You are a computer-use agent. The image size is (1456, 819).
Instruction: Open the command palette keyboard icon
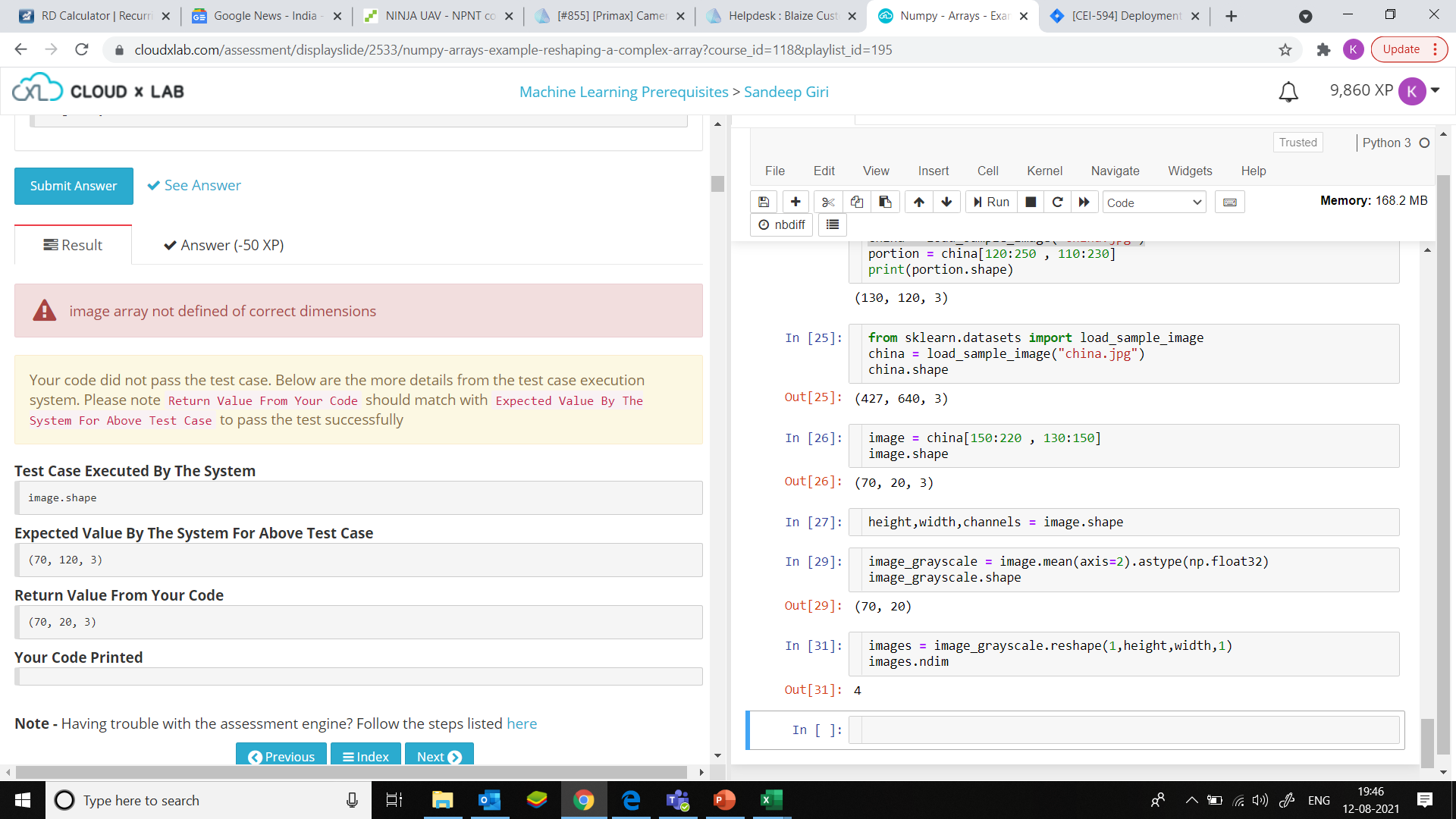[1229, 202]
